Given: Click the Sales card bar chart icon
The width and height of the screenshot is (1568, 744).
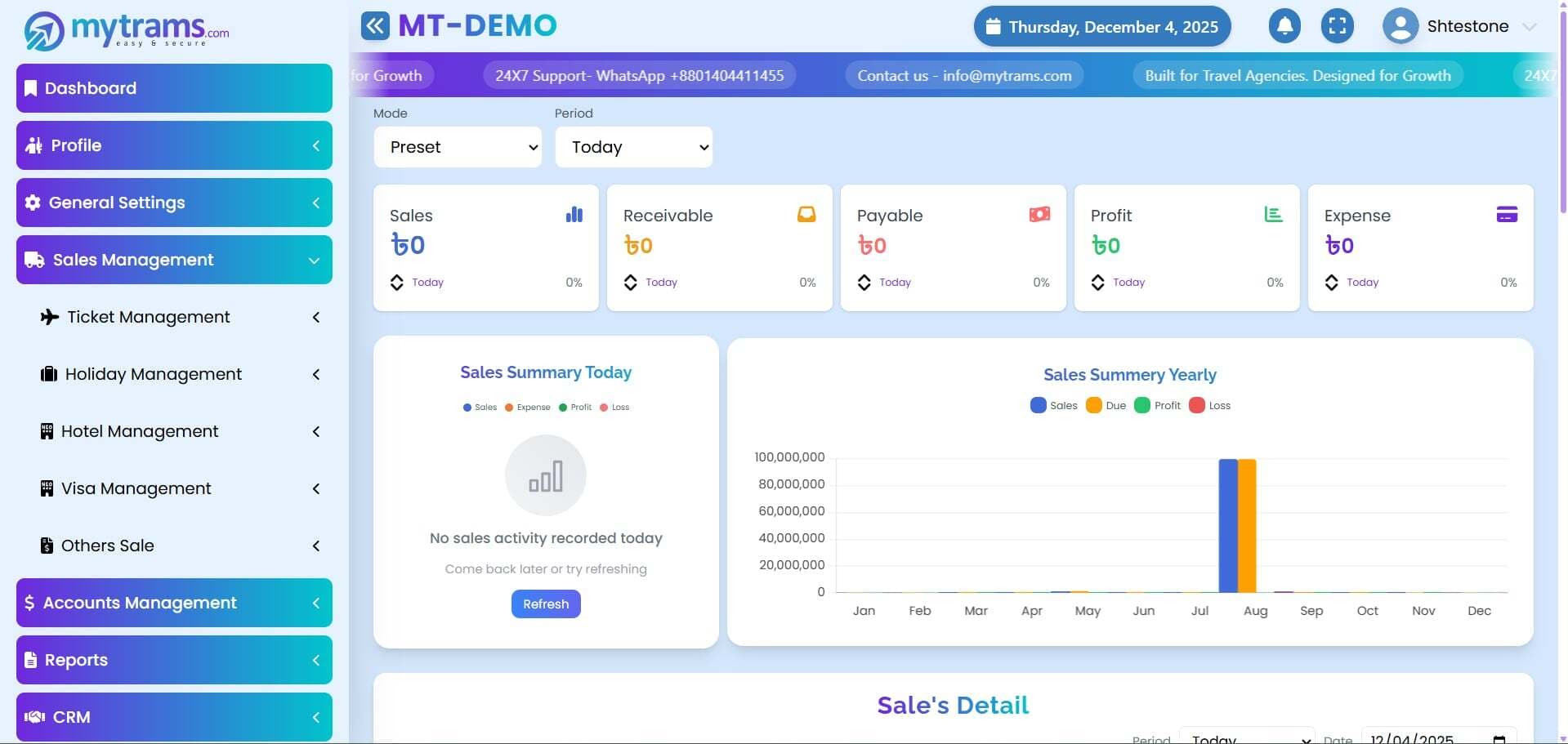Looking at the screenshot, I should (x=574, y=215).
